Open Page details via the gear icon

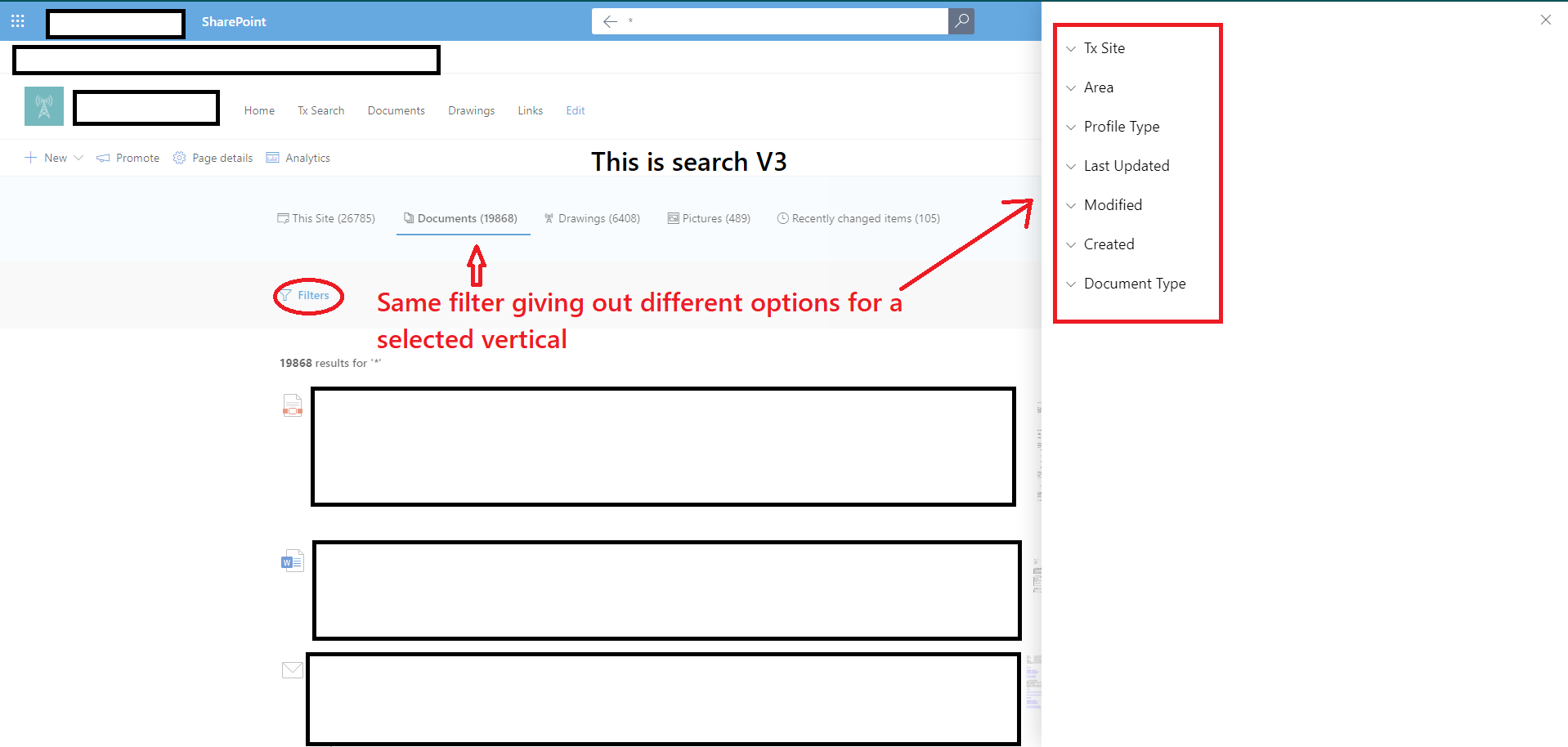[179, 158]
